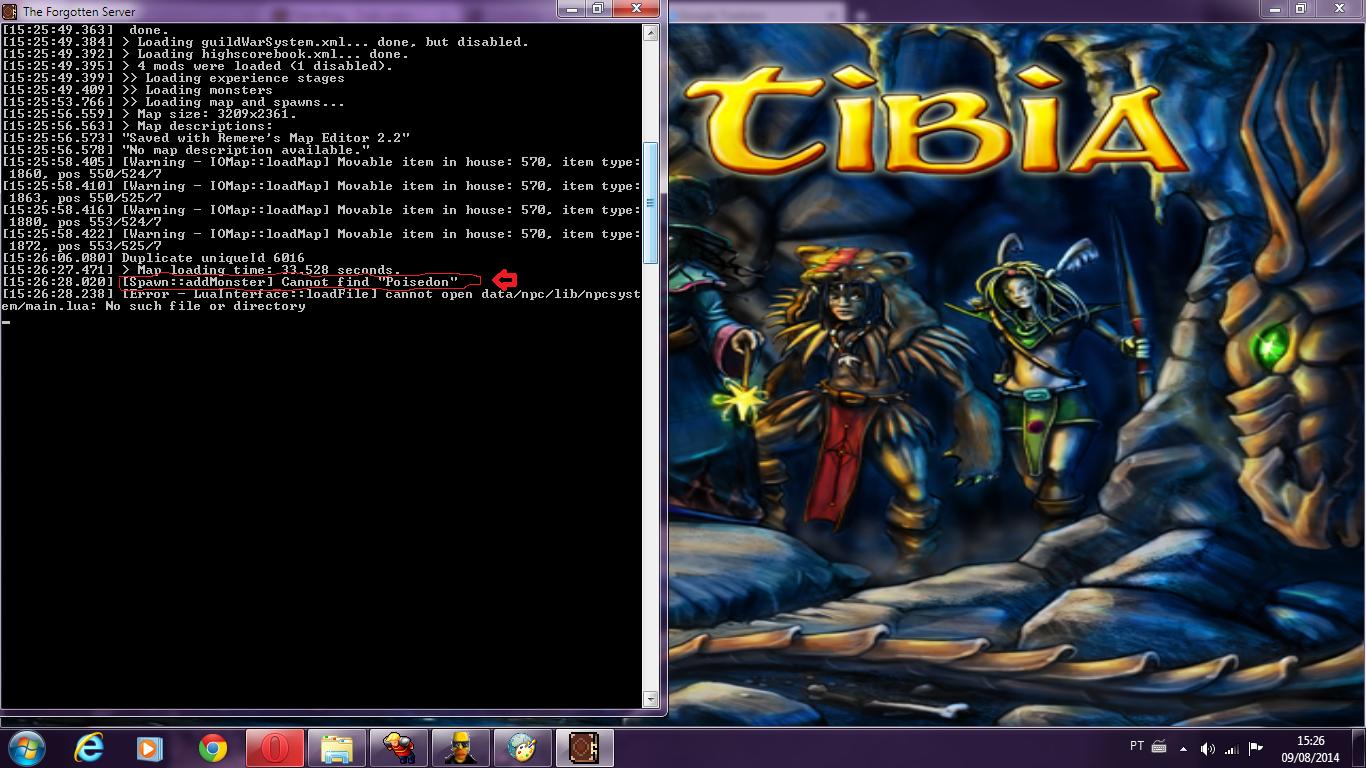The height and width of the screenshot is (768, 1366).
Task: Click the 'Loading experience stages' console line
Action: click(173, 78)
